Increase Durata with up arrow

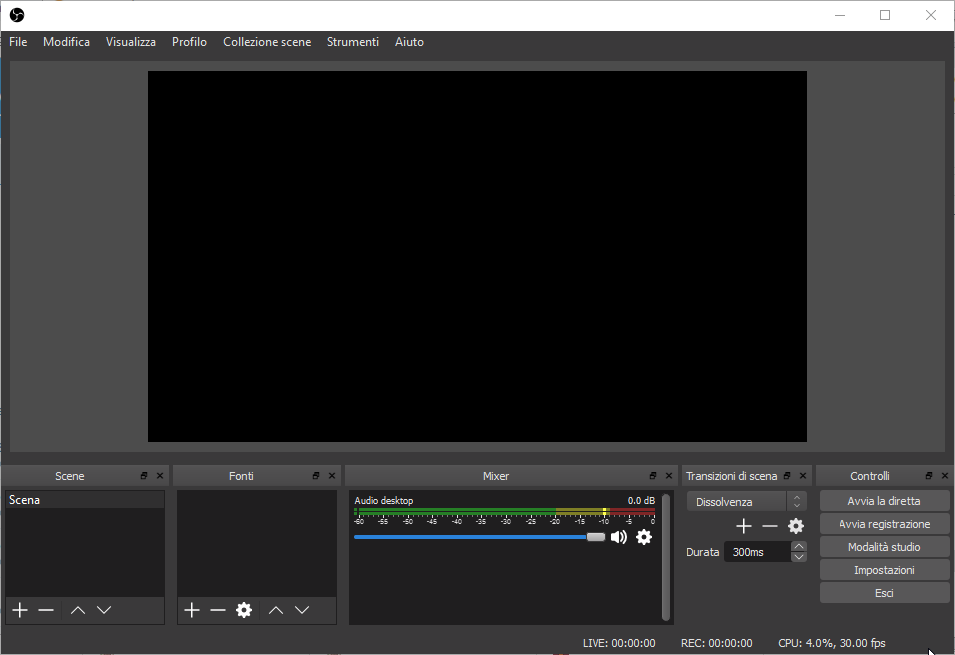799,547
